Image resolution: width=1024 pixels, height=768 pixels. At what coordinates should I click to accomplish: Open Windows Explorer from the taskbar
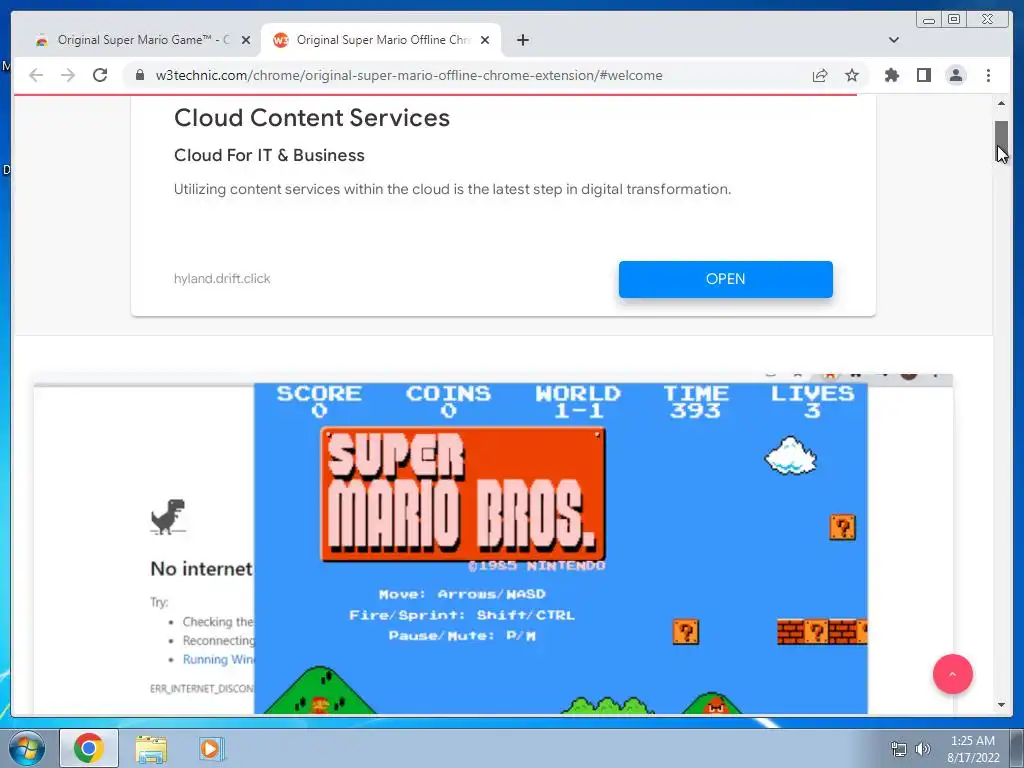pyautogui.click(x=151, y=749)
